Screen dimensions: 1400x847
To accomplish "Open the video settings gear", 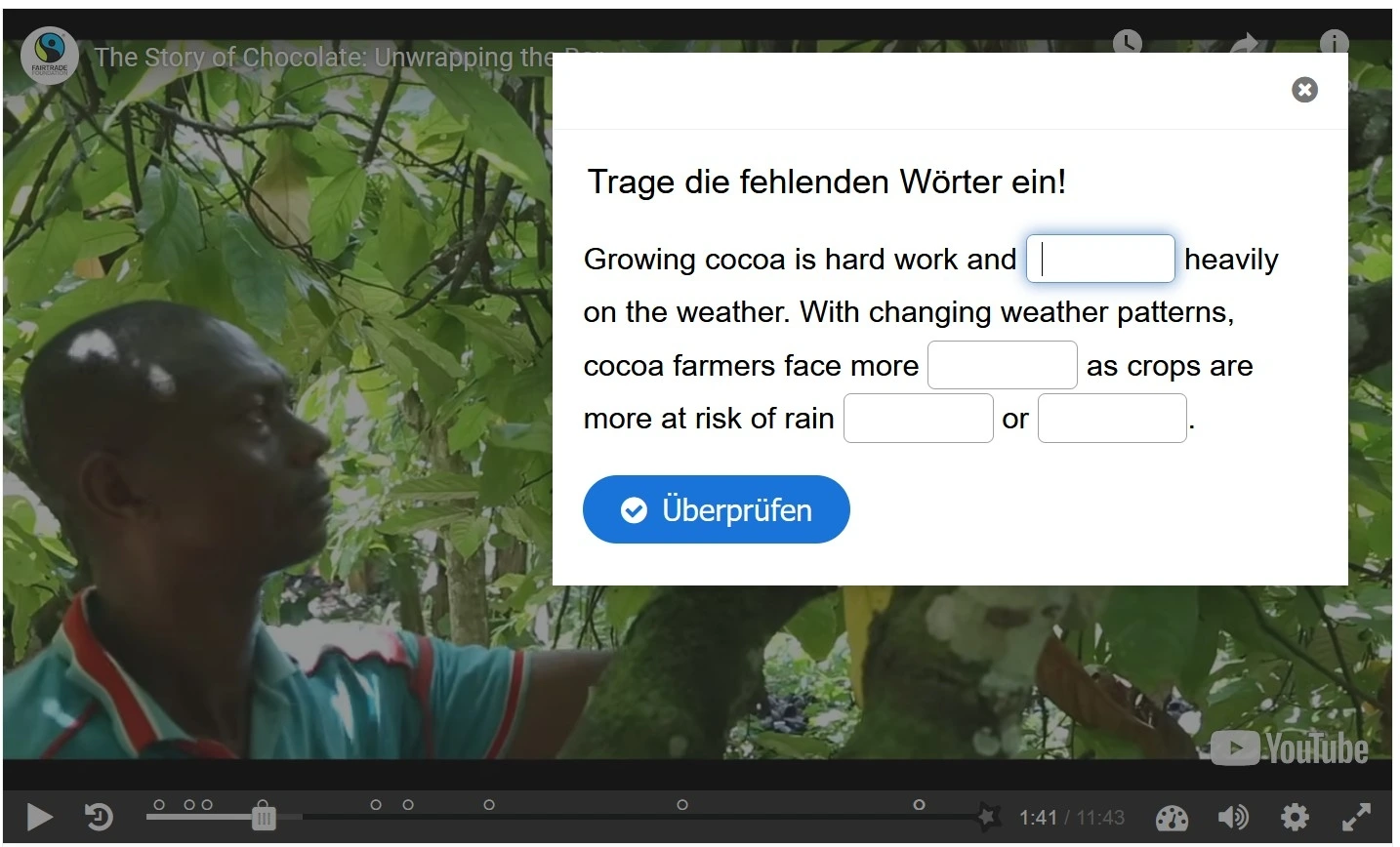I will 1295,817.
